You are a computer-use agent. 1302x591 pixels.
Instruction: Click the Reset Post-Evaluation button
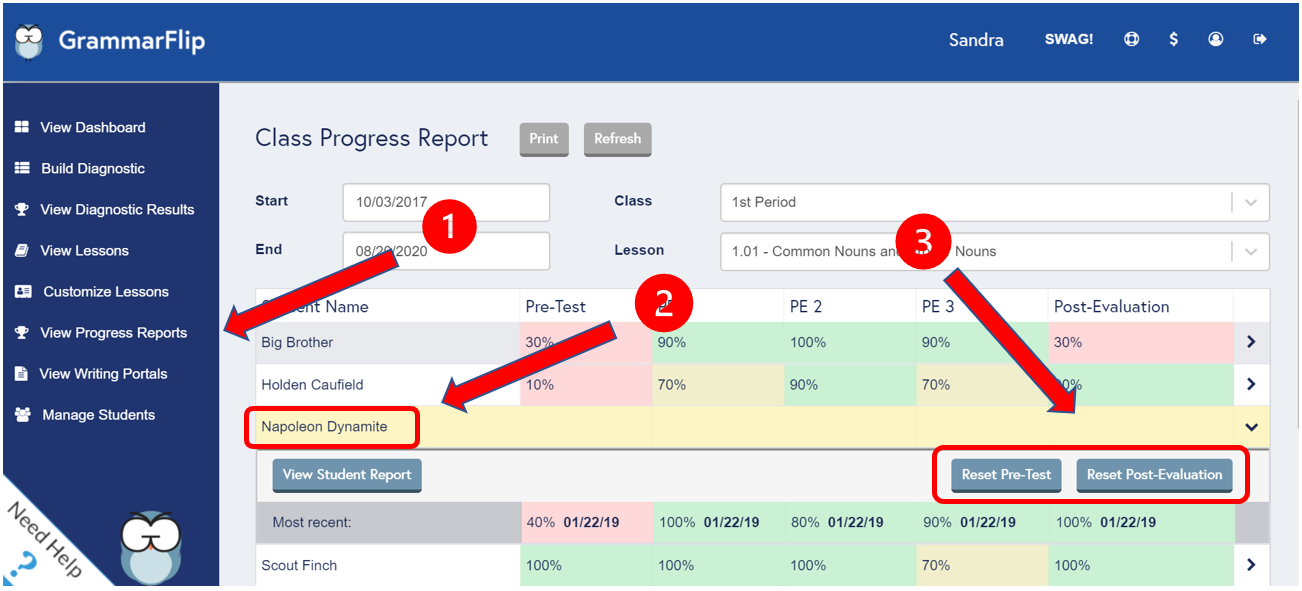click(x=1154, y=475)
